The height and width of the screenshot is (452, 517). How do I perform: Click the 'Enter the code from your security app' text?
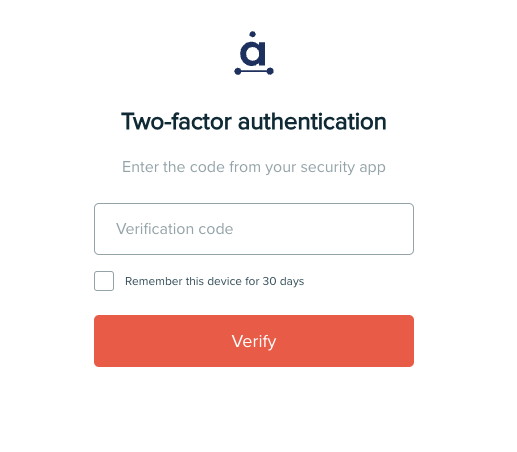coord(254,167)
